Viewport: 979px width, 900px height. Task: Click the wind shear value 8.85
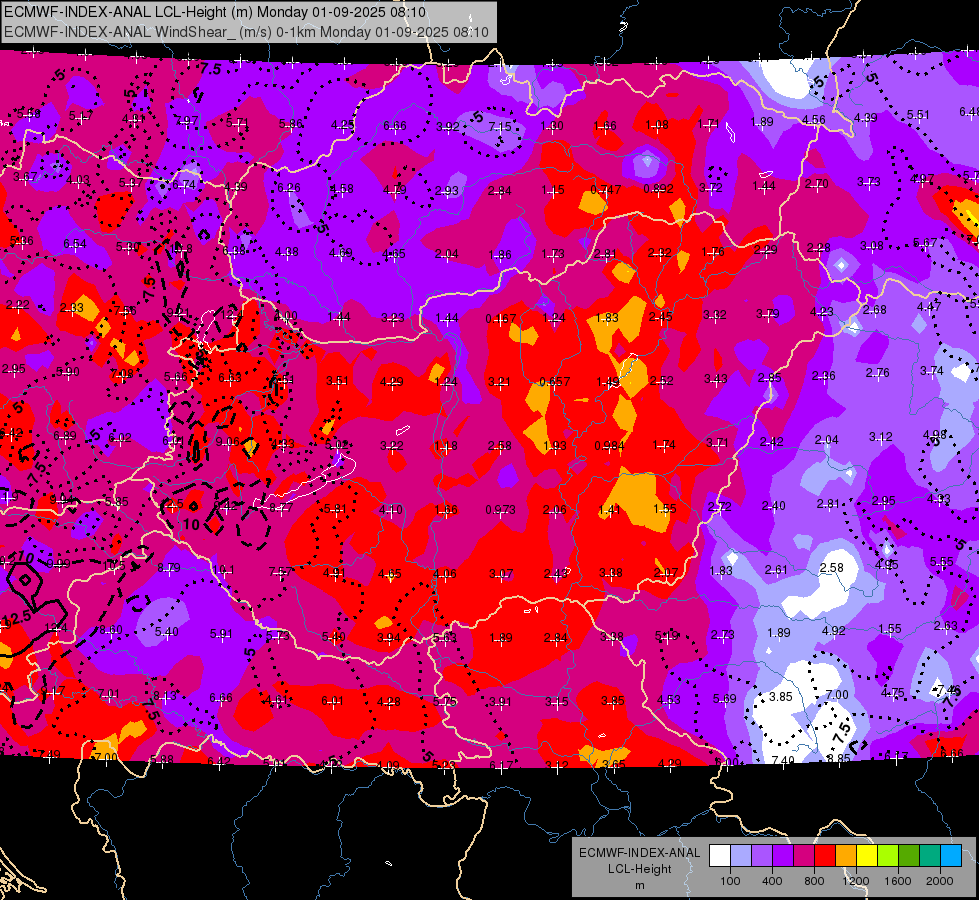pos(839,758)
